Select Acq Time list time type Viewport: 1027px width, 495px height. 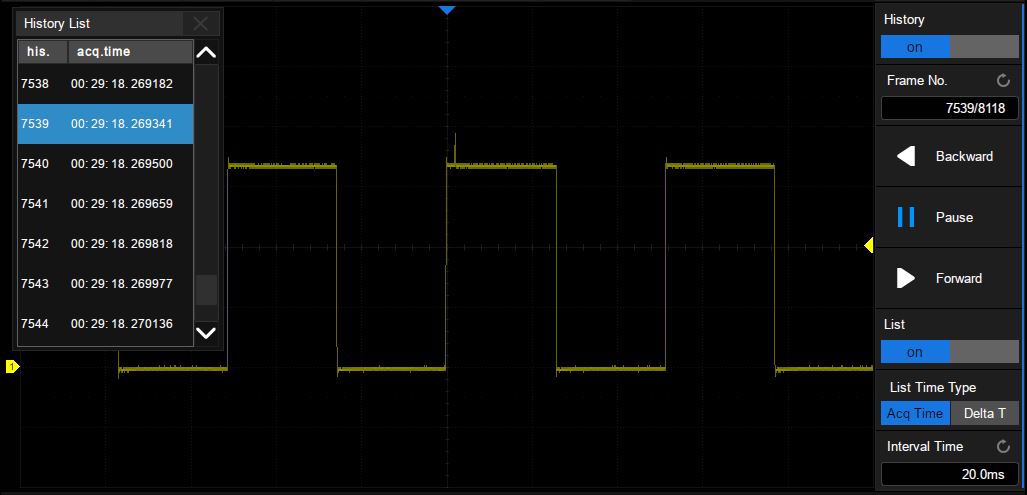pos(915,414)
